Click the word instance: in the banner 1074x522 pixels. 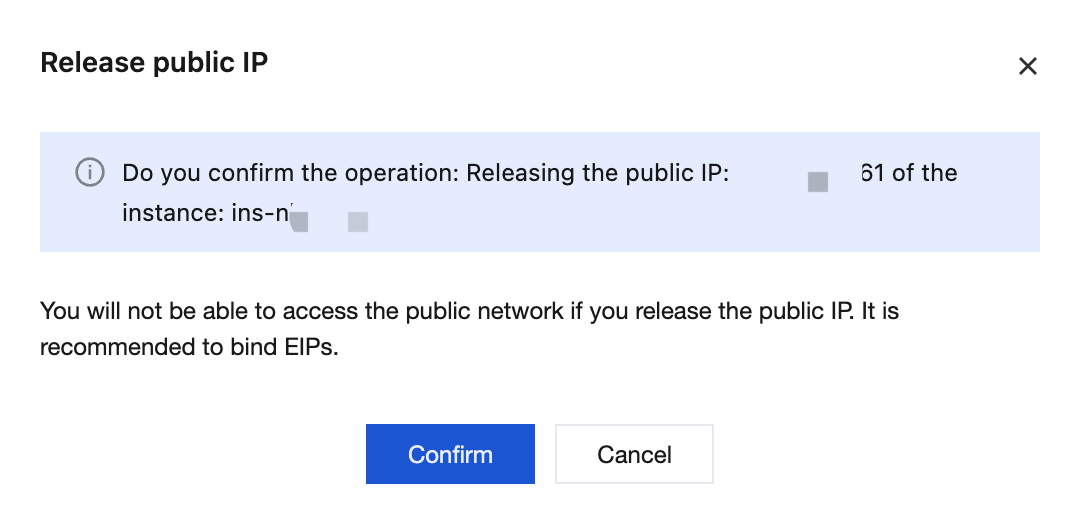click(173, 213)
